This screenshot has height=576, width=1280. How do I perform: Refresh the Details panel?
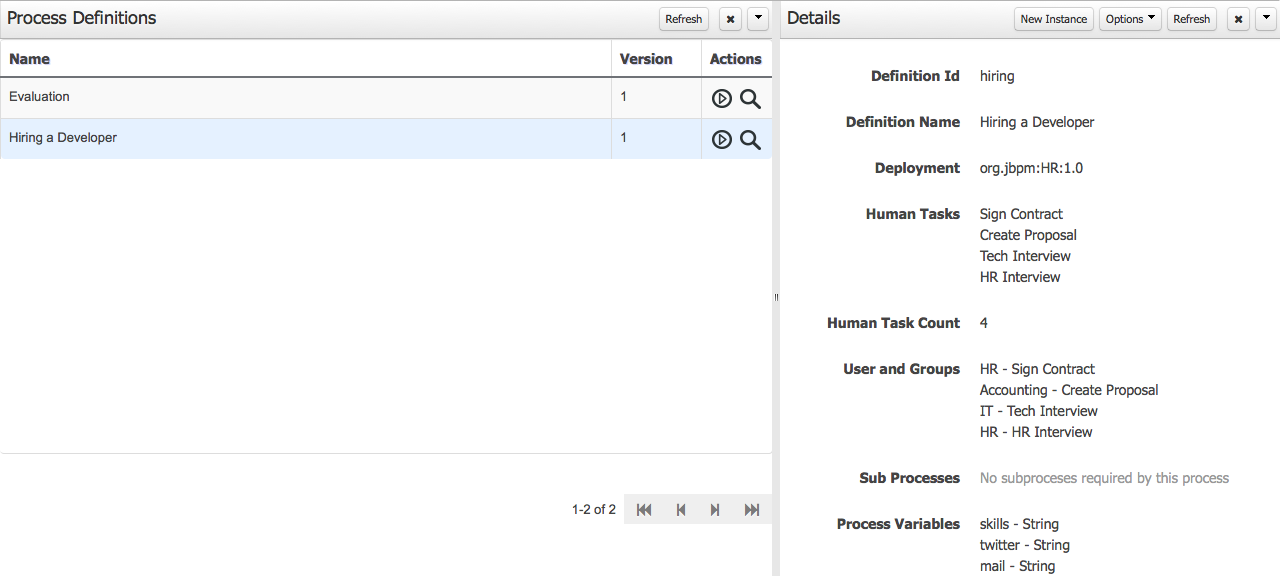click(x=1192, y=19)
